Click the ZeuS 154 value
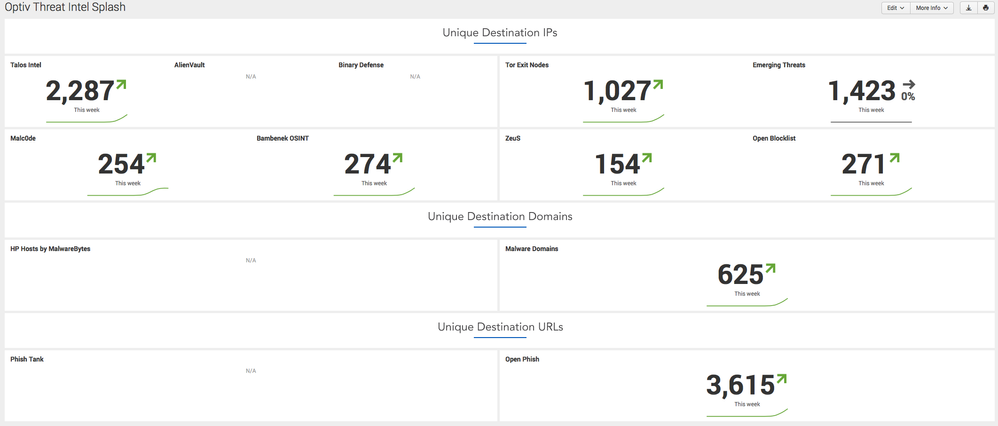This screenshot has width=998, height=426. tap(617, 164)
